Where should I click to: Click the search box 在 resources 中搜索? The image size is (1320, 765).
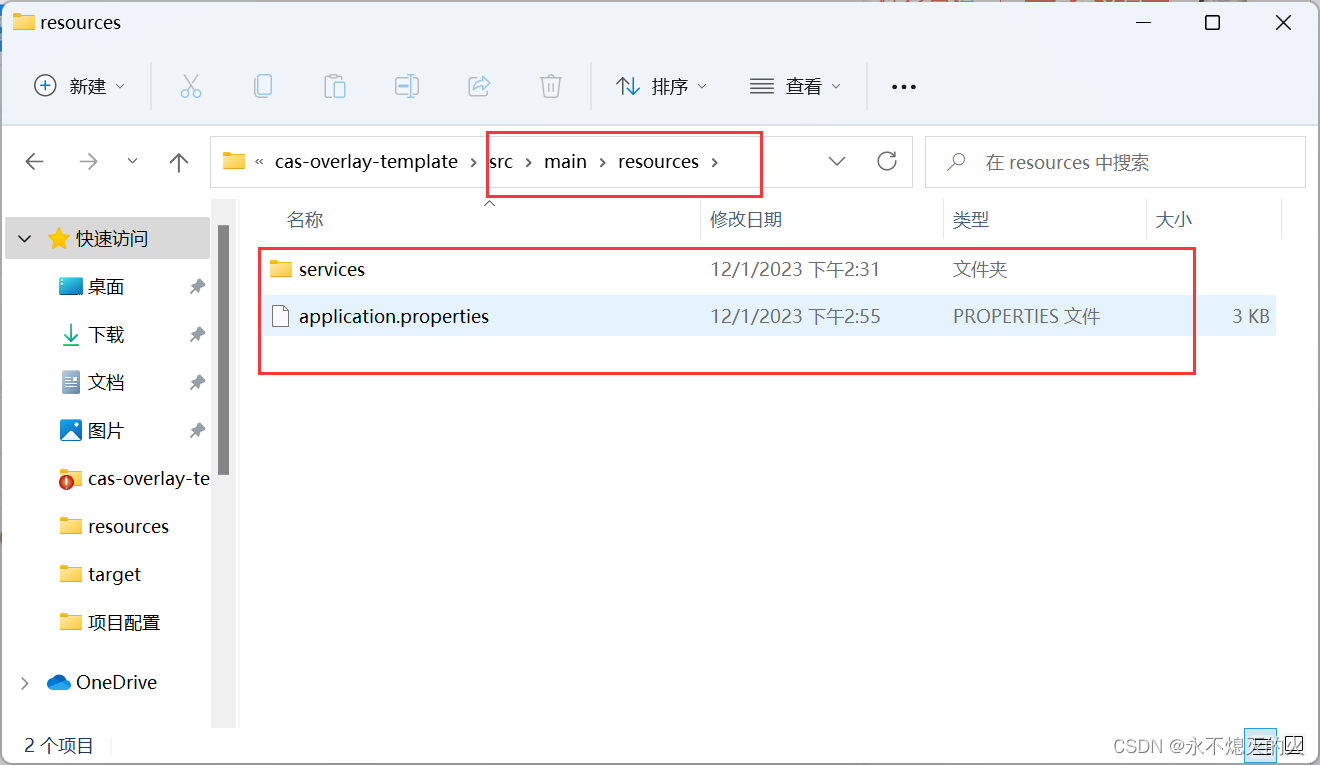coord(1115,162)
